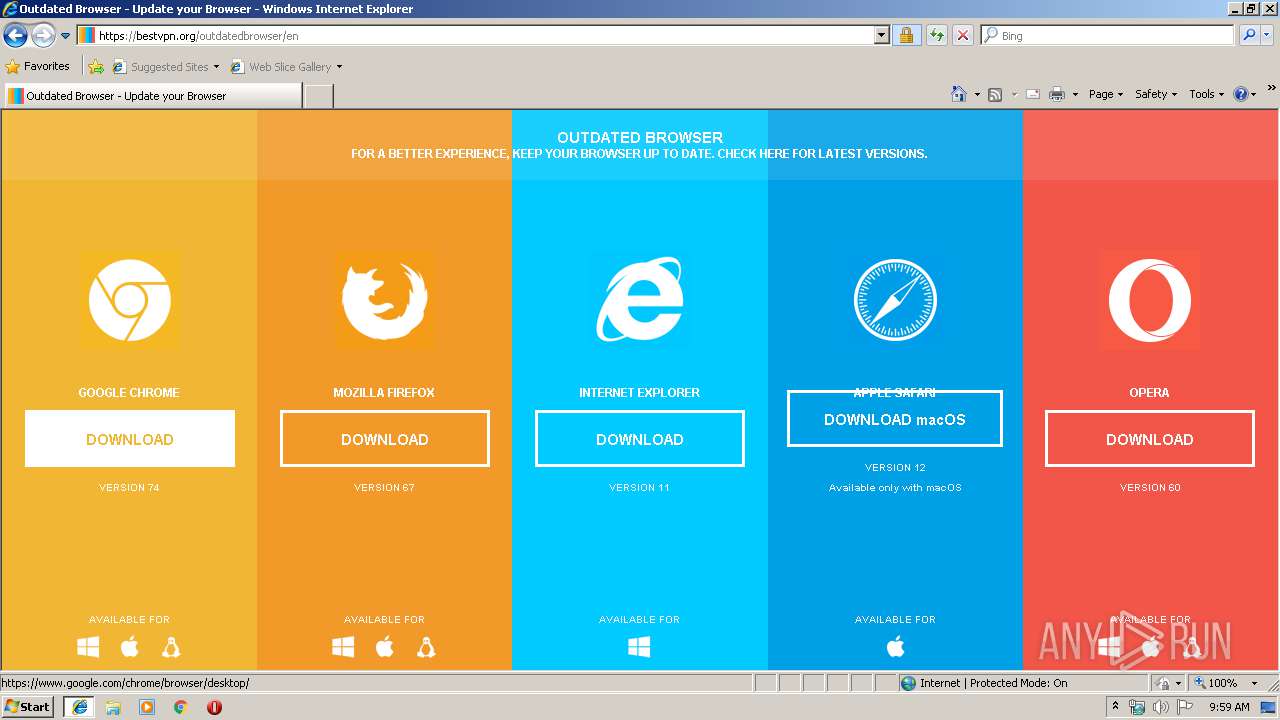Click the security lock icon in address bar
This screenshot has width=1280, height=720.
[x=906, y=35]
